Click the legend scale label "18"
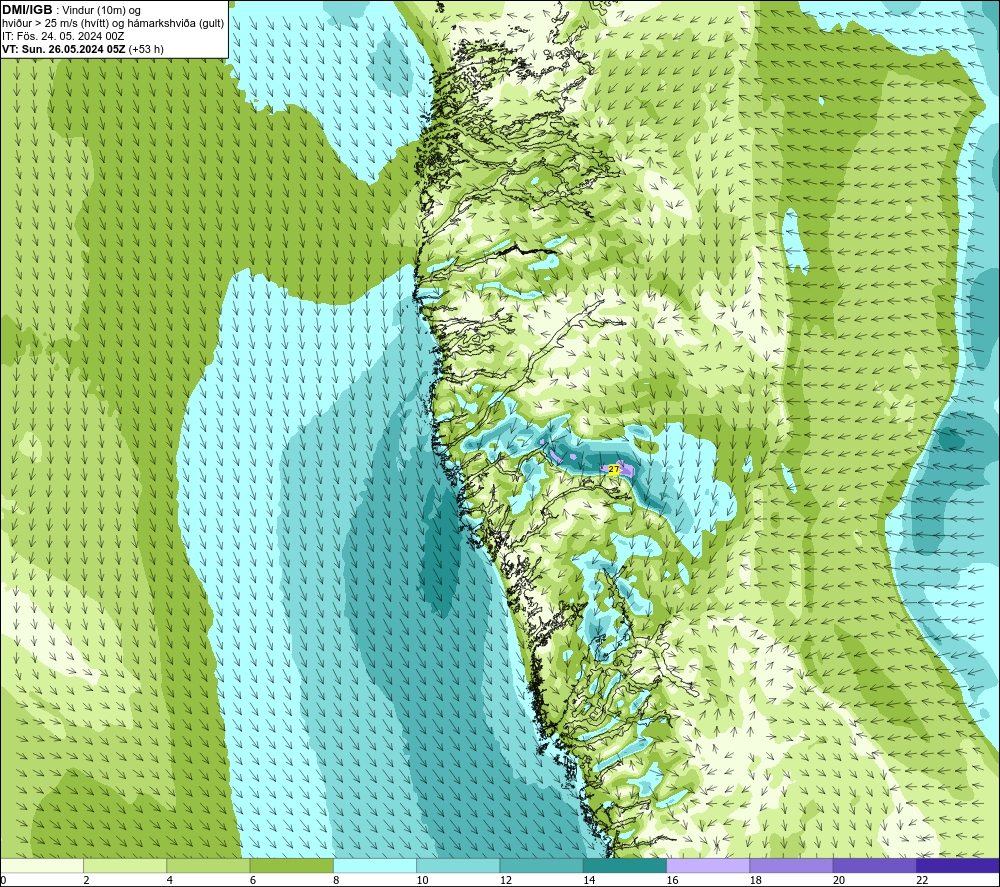 (756, 880)
